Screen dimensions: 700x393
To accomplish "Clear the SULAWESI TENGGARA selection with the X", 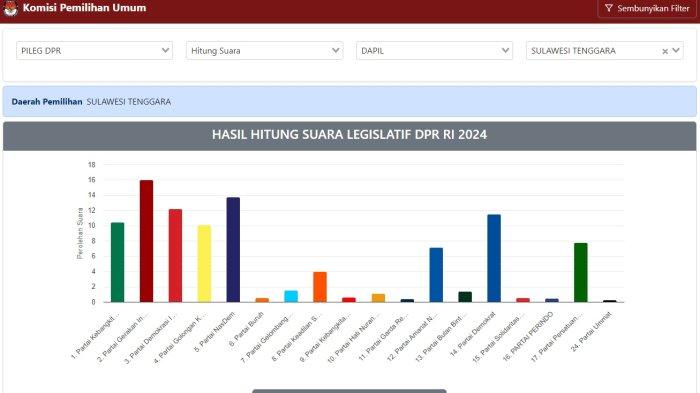I will click(x=665, y=51).
